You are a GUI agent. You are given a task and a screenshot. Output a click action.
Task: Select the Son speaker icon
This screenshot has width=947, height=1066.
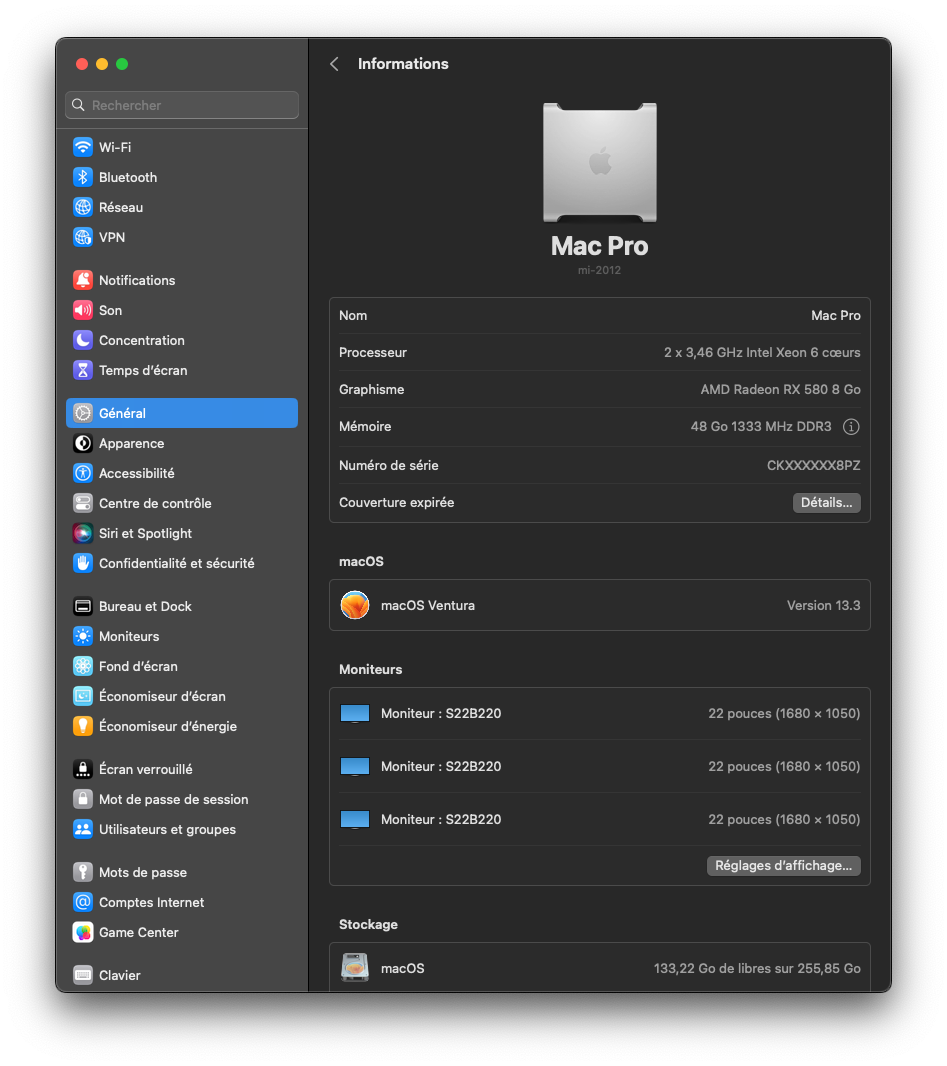tap(83, 310)
